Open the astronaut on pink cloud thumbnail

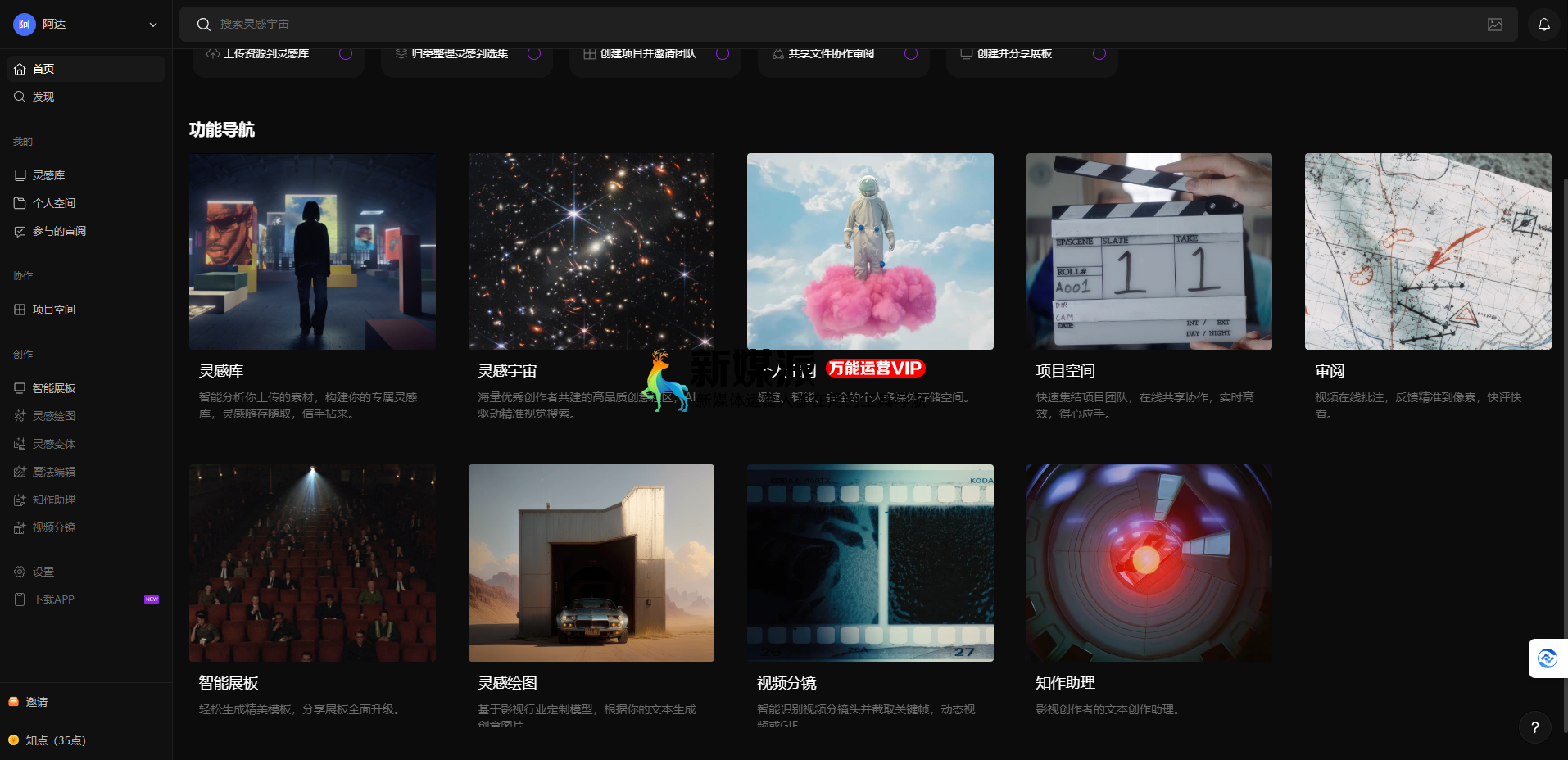(x=870, y=251)
